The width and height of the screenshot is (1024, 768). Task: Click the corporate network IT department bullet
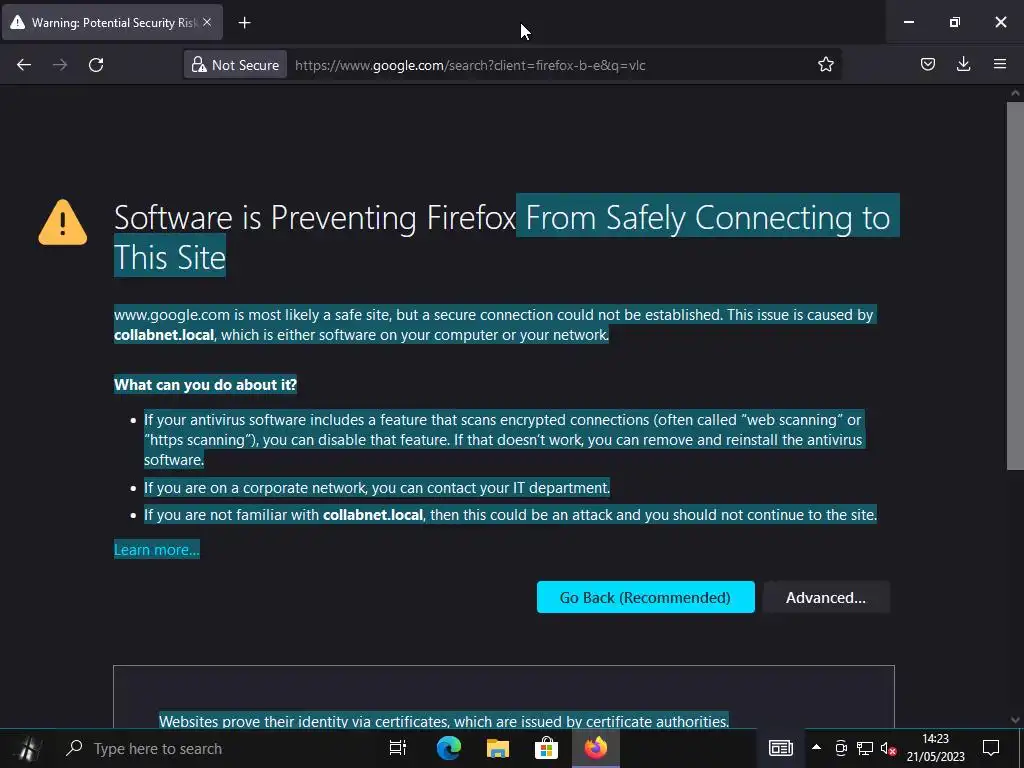377,488
